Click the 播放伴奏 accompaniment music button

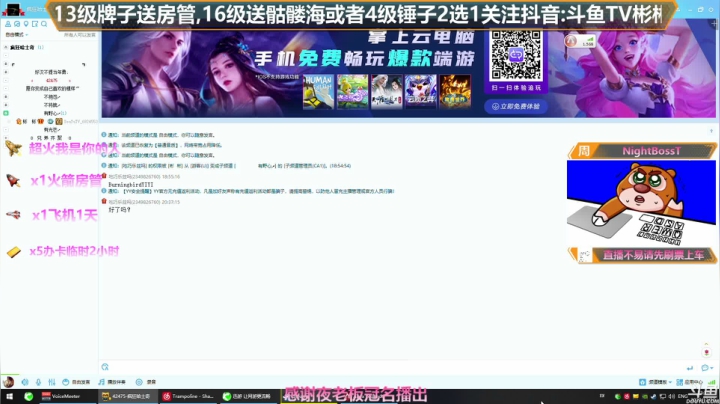[112, 382]
